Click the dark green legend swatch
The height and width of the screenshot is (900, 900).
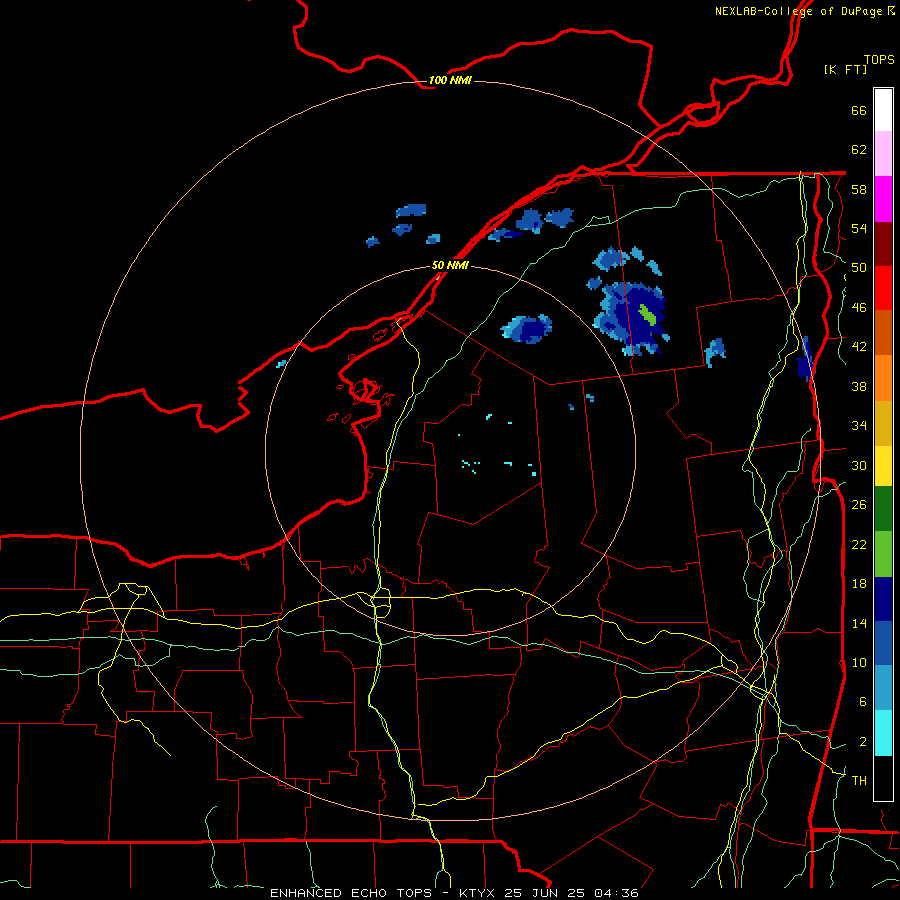coord(883,509)
